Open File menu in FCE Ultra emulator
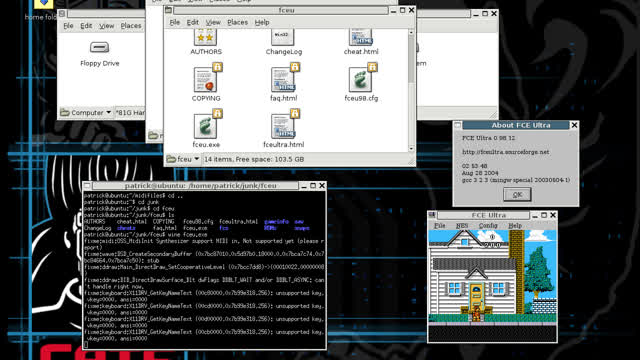 coord(440,225)
